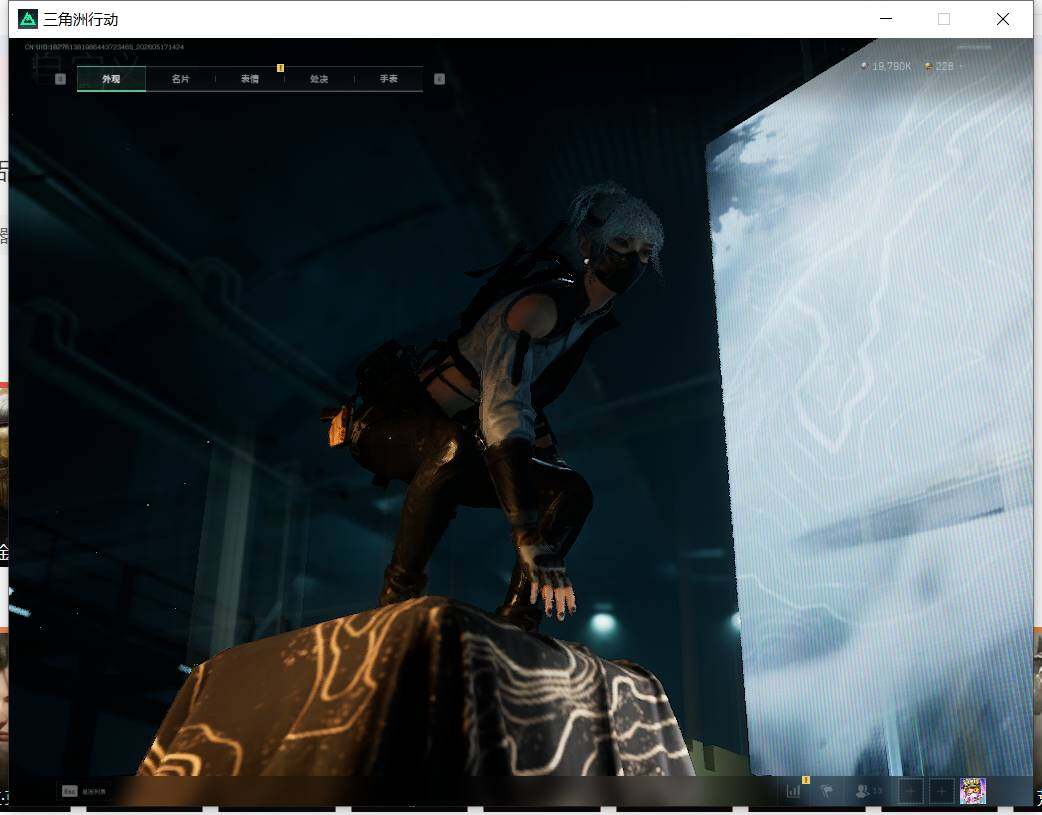Click the 19,790K currency balance

coord(886,66)
